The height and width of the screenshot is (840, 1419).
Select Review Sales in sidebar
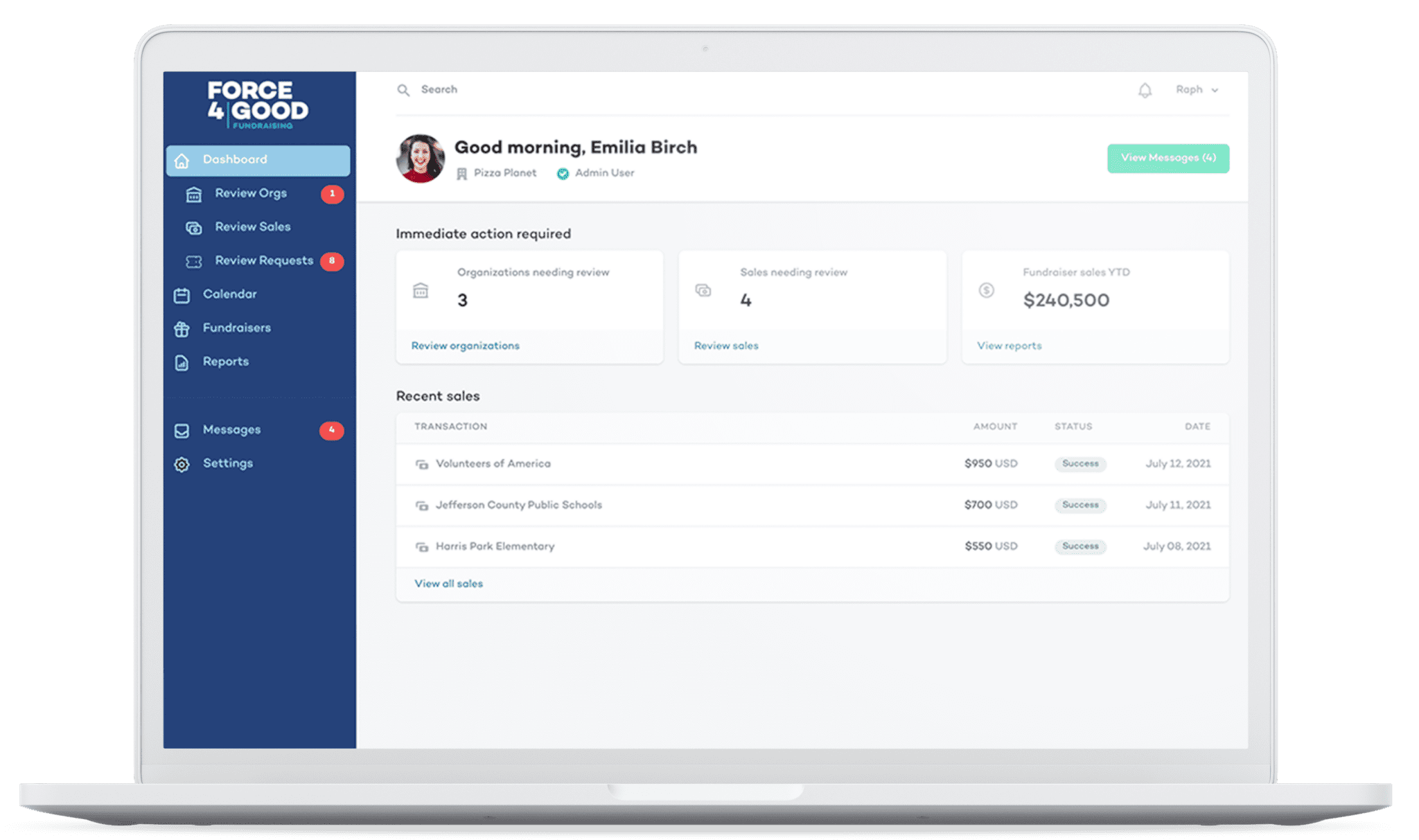tap(252, 227)
